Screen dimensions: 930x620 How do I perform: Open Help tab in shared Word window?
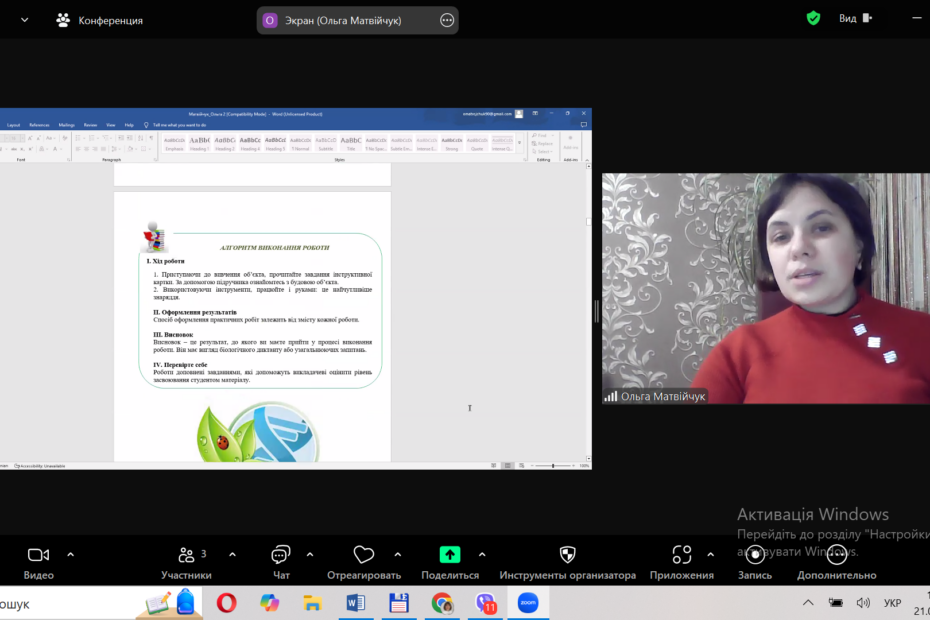point(129,125)
